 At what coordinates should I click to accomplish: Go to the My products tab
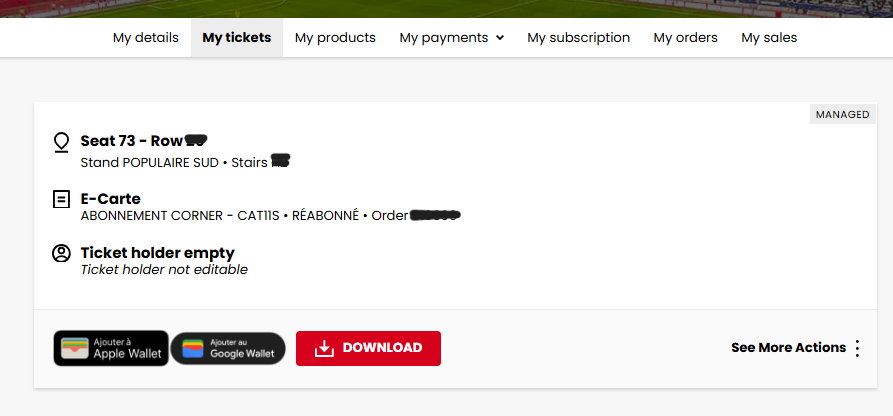tap(335, 38)
